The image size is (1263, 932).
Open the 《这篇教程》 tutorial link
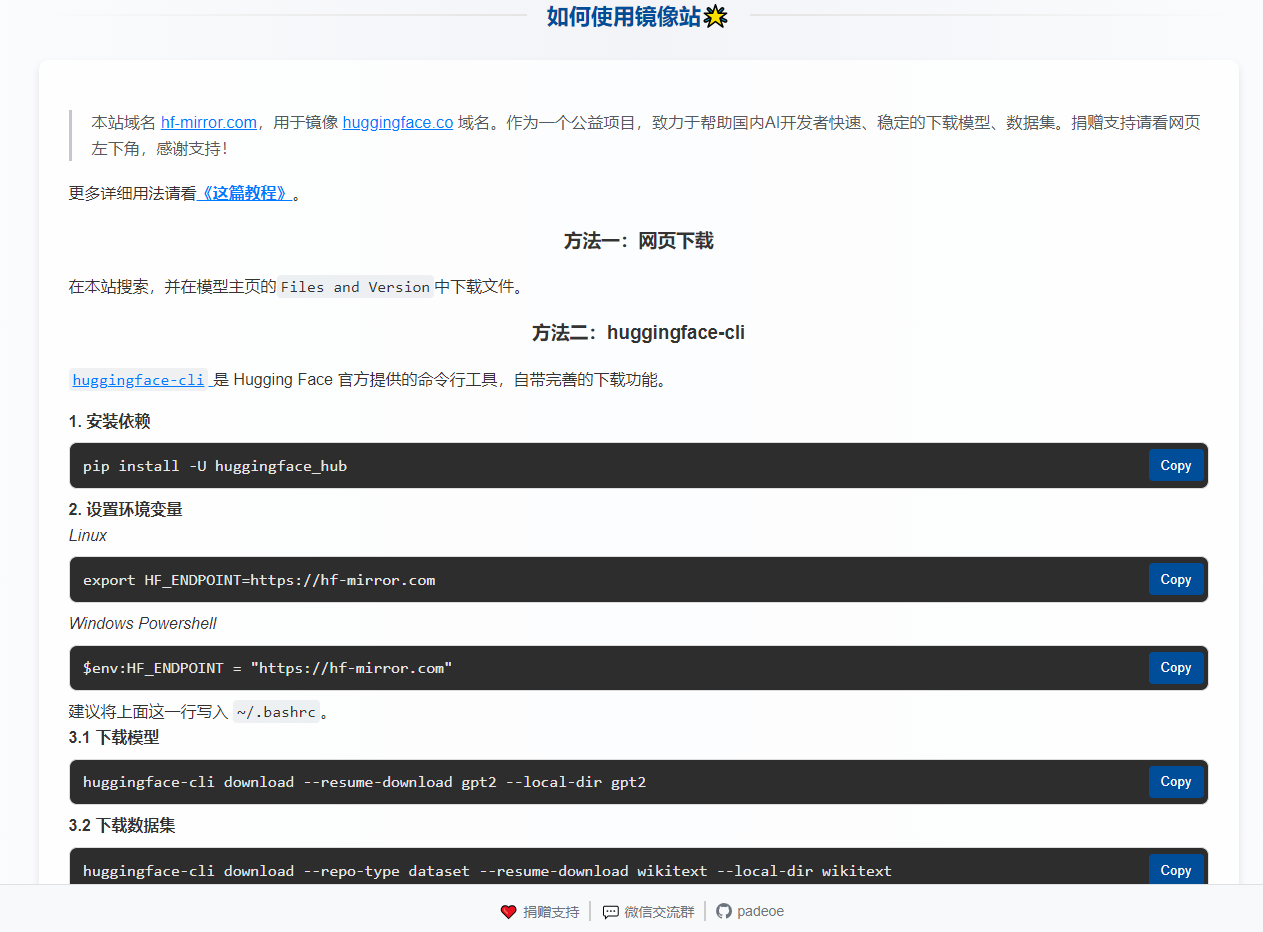click(x=245, y=194)
